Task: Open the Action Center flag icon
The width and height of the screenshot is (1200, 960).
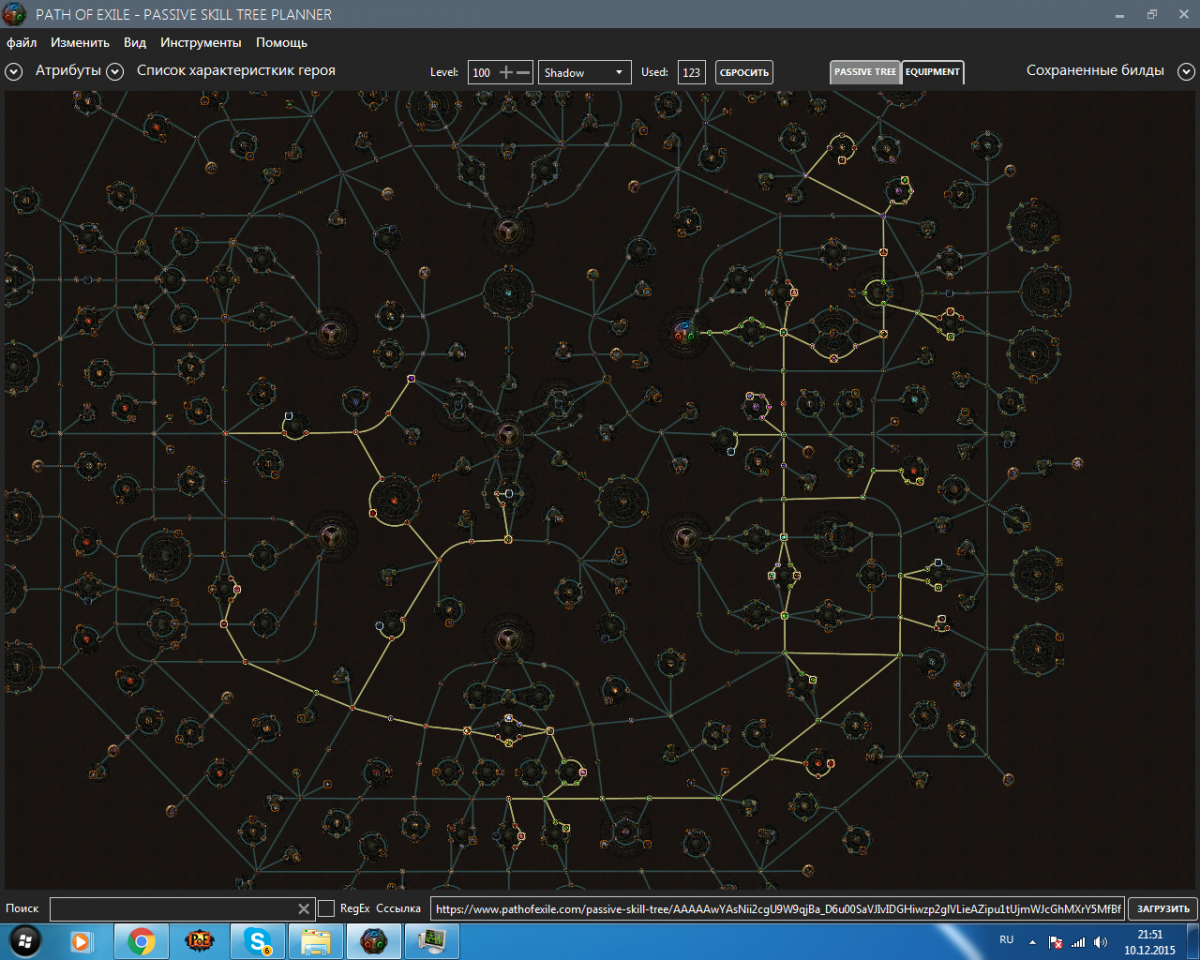Action: click(1055, 942)
